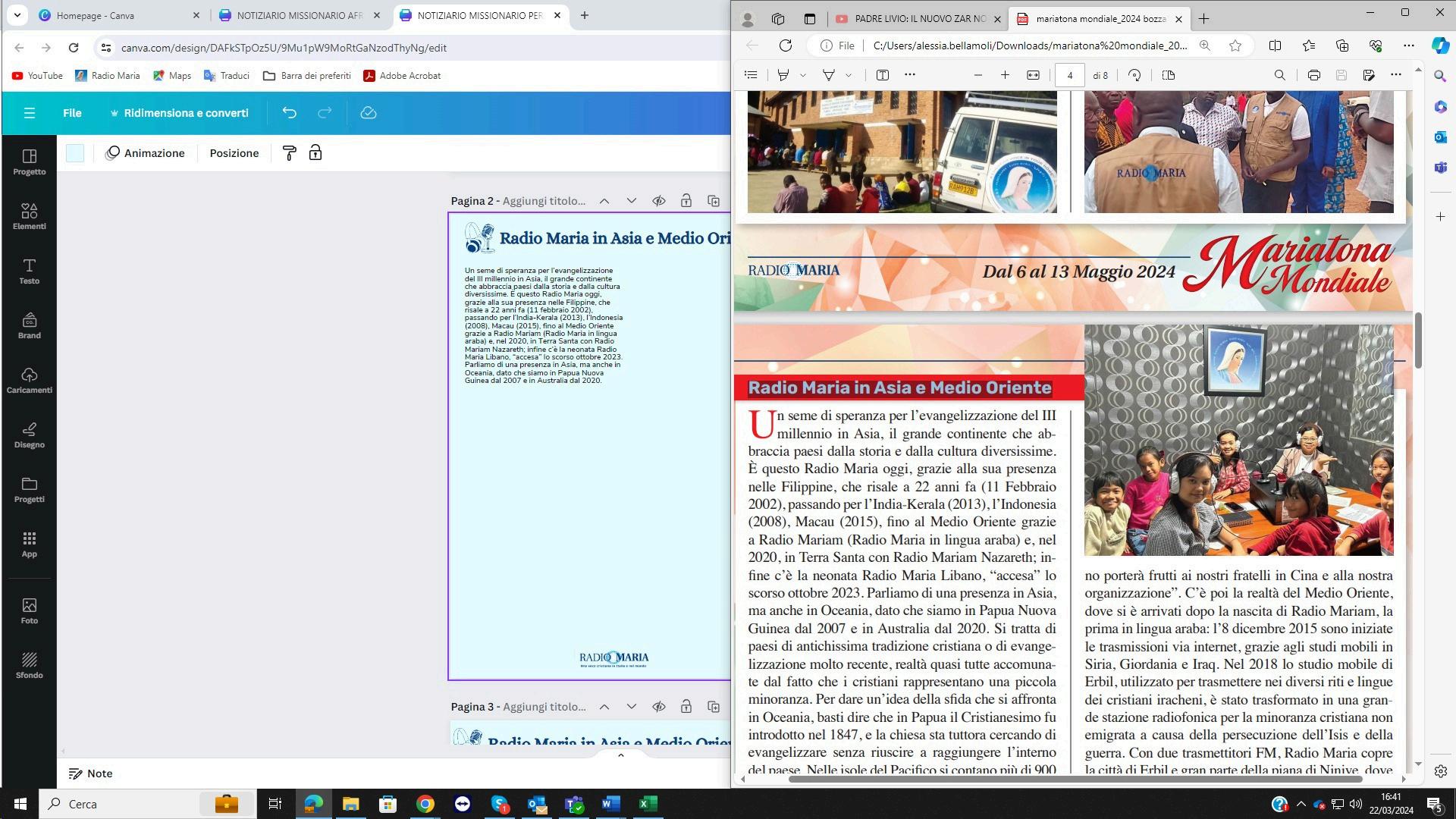This screenshot has height=819, width=1456.
Task: Click the undo arrow in Canva header
Action: click(289, 113)
